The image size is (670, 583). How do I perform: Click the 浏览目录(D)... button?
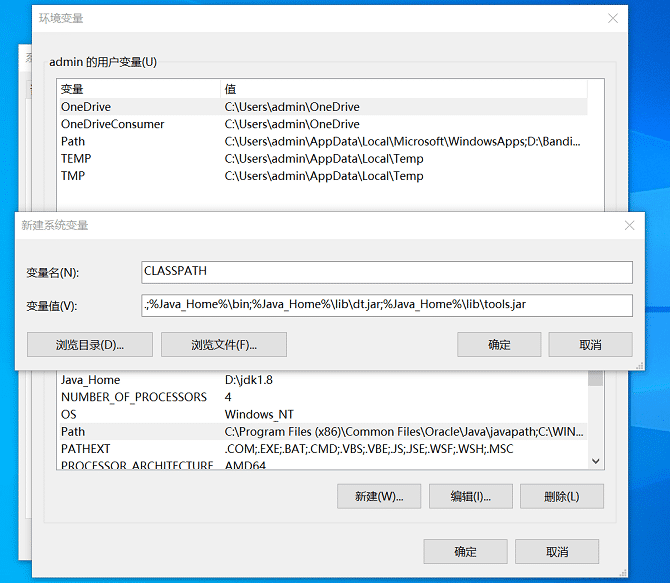(x=90, y=344)
